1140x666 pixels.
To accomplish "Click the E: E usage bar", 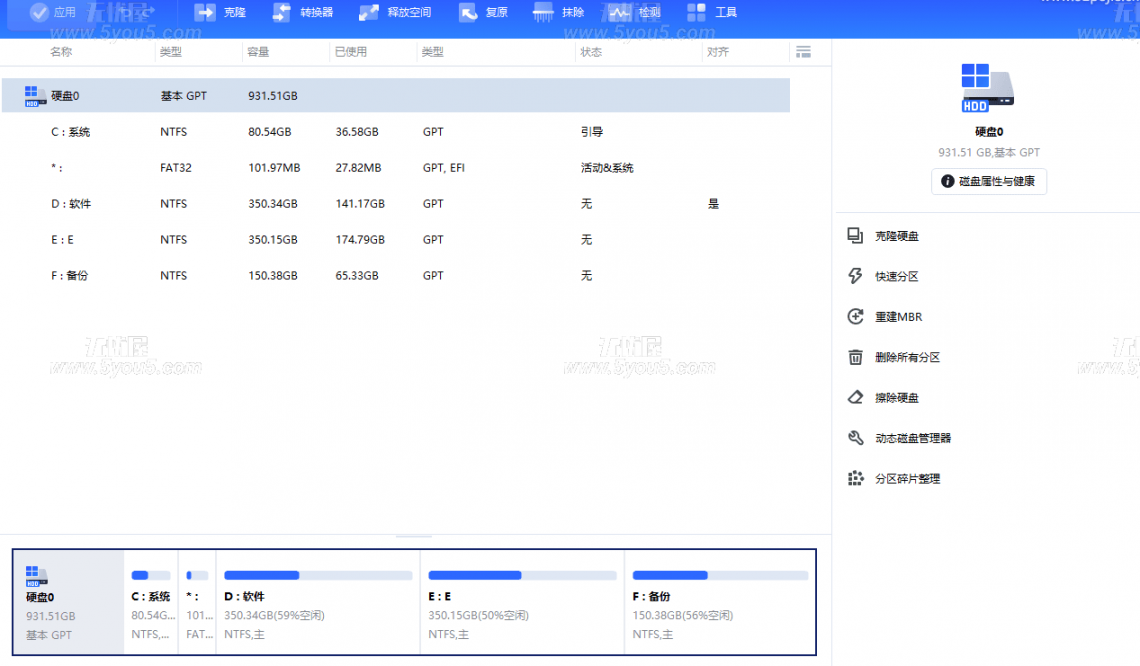I will pos(522,575).
